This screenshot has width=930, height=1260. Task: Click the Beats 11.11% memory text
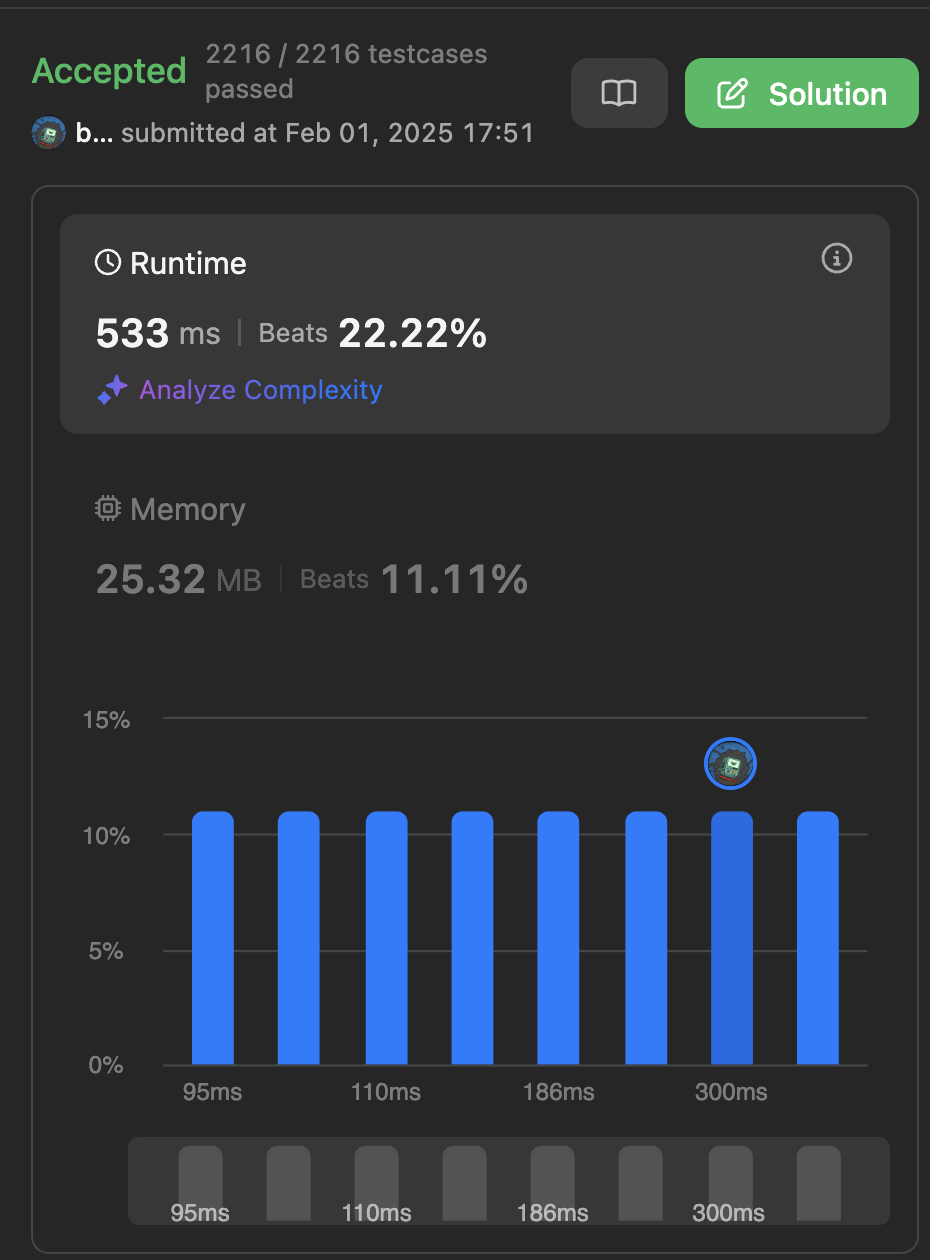click(414, 578)
